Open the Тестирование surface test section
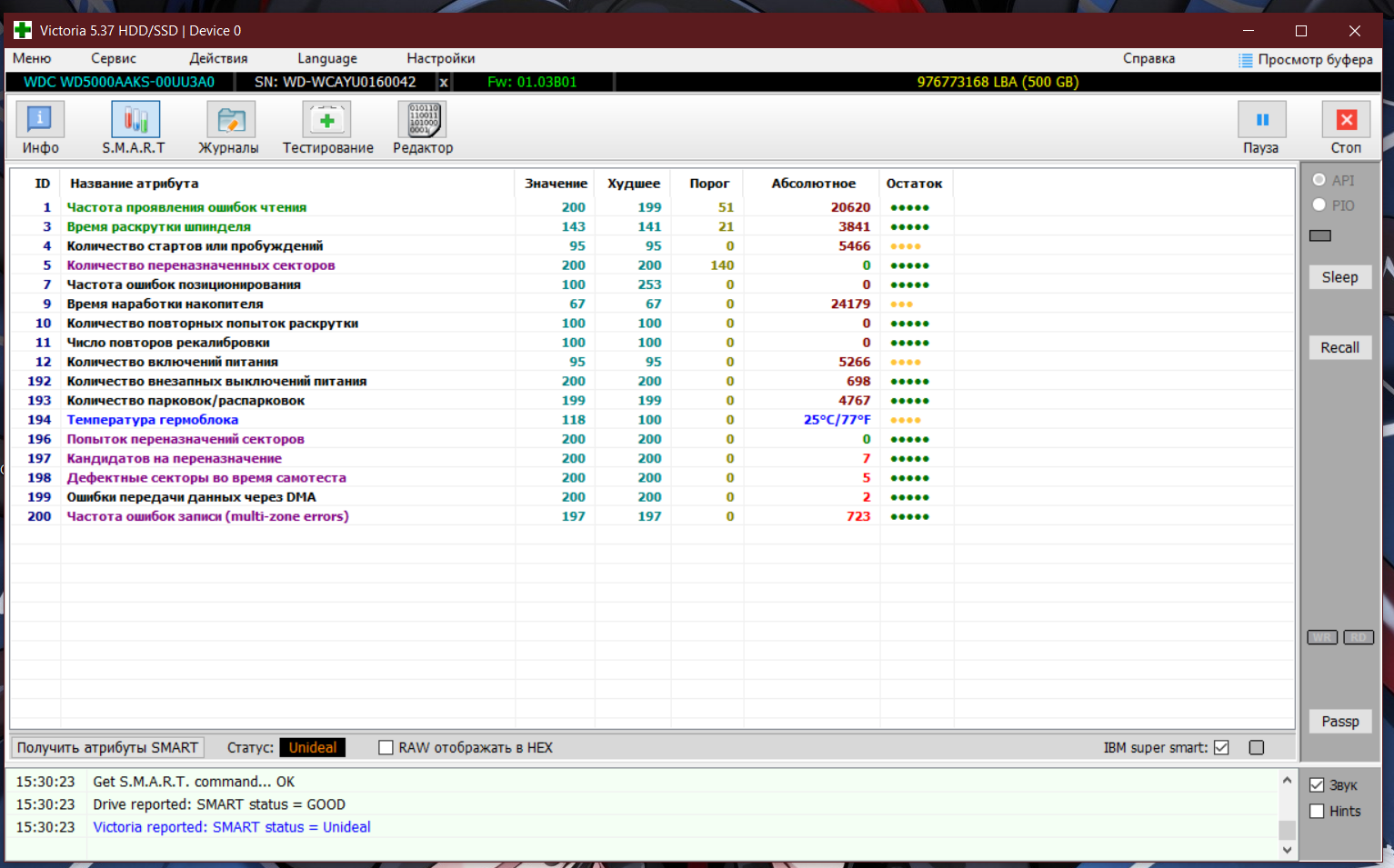The height and width of the screenshot is (868, 1394). coord(327,128)
